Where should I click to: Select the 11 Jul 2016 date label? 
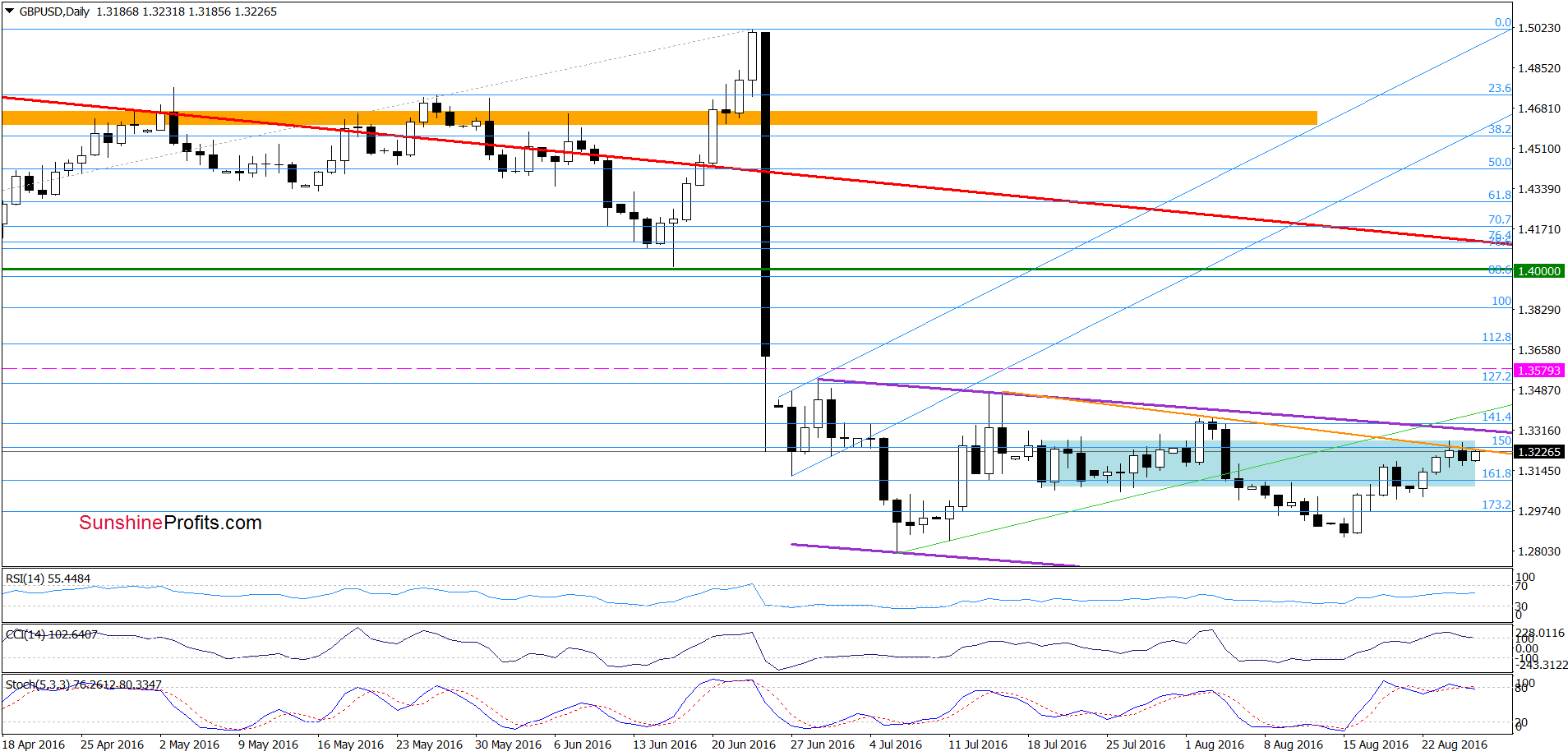click(x=978, y=744)
